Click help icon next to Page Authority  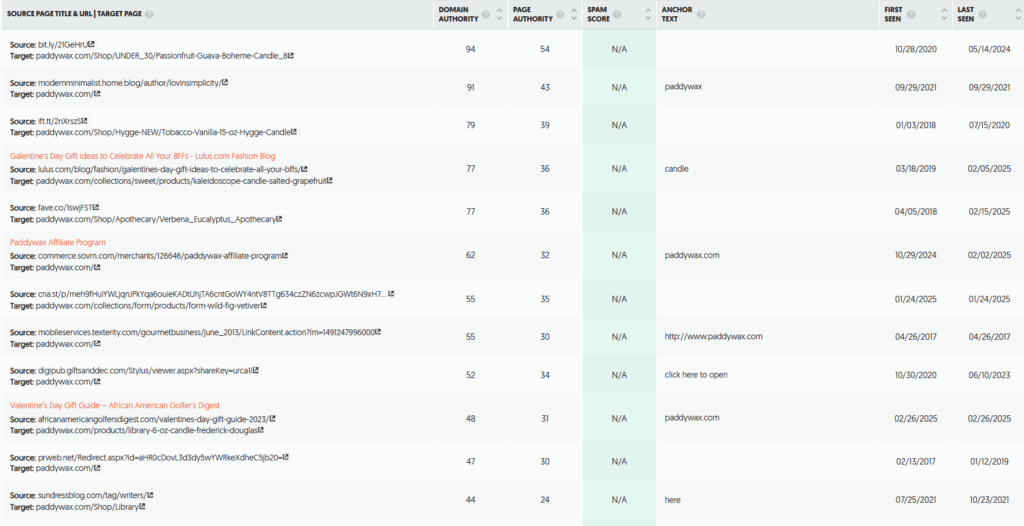[x=560, y=14]
